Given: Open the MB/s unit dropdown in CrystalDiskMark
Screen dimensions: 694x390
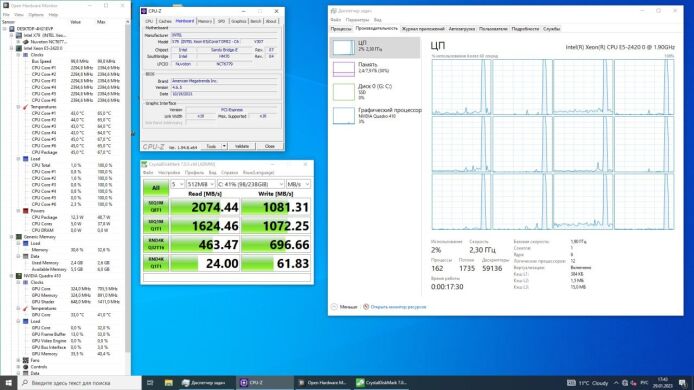Looking at the screenshot, I should point(298,184).
